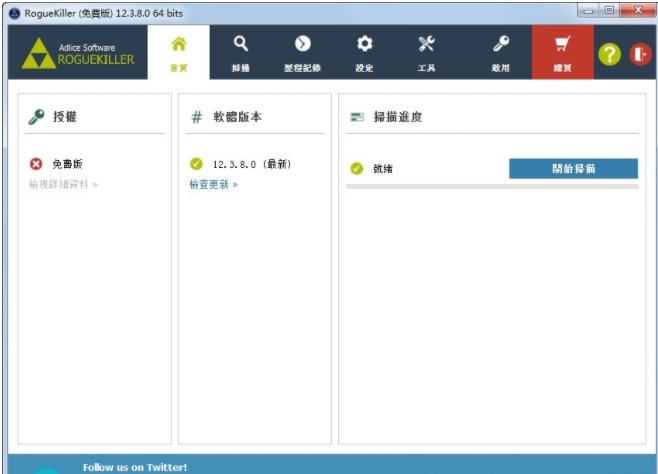The image size is (658, 474).
Task: Close the RogueKiller window
Action: [x=638, y=10]
